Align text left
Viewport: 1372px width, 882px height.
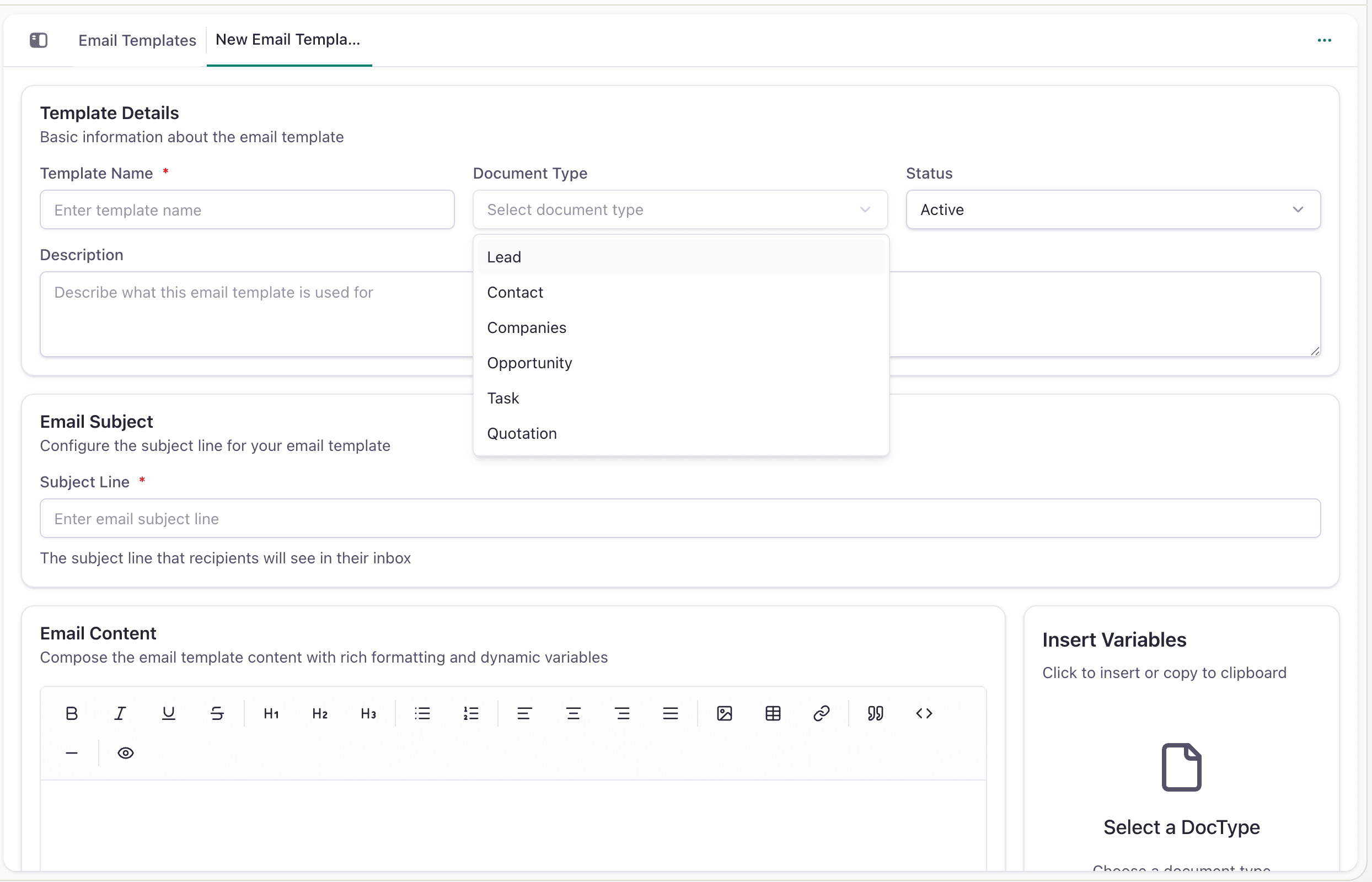(x=525, y=713)
